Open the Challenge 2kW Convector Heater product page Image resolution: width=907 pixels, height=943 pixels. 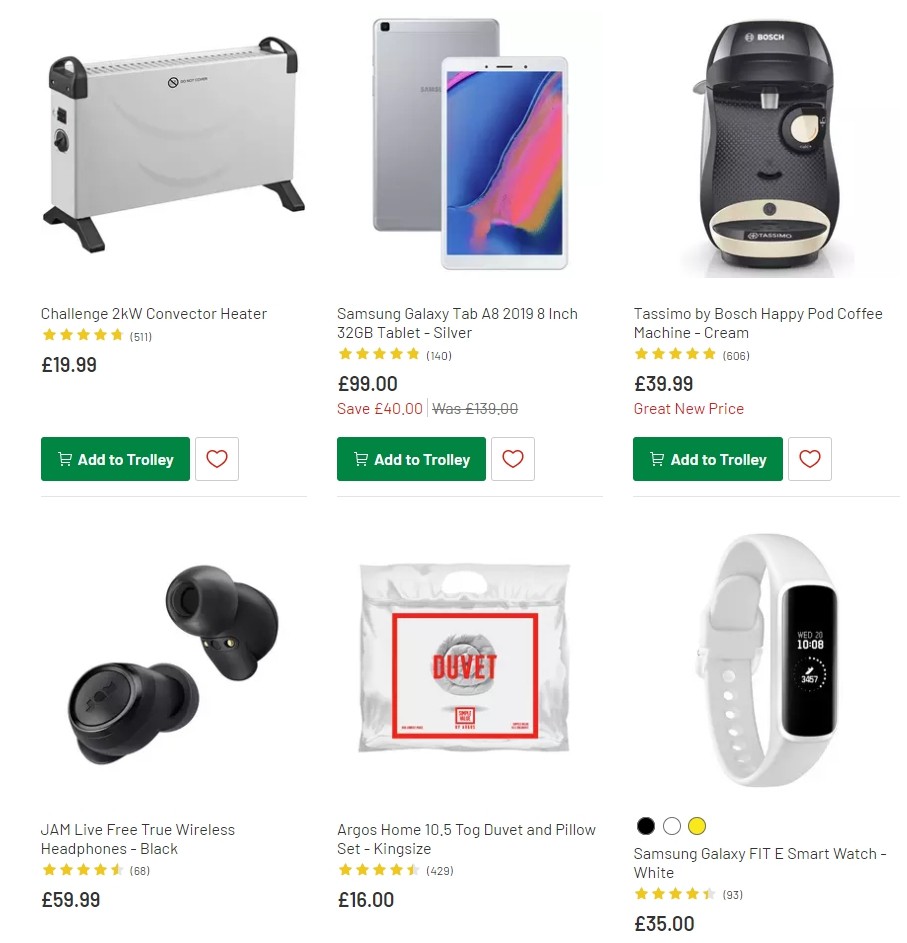point(153,313)
